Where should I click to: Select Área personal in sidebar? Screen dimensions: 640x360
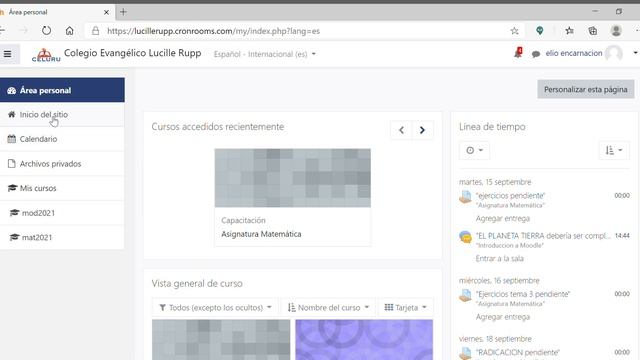[62, 90]
